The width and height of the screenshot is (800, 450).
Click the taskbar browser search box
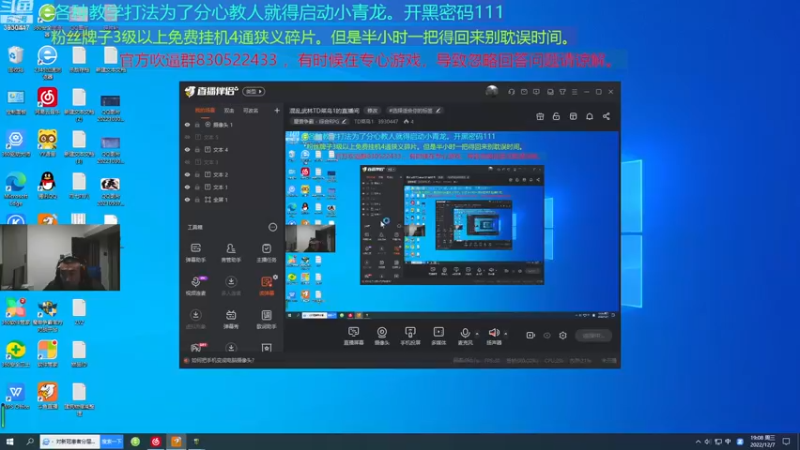pos(70,441)
